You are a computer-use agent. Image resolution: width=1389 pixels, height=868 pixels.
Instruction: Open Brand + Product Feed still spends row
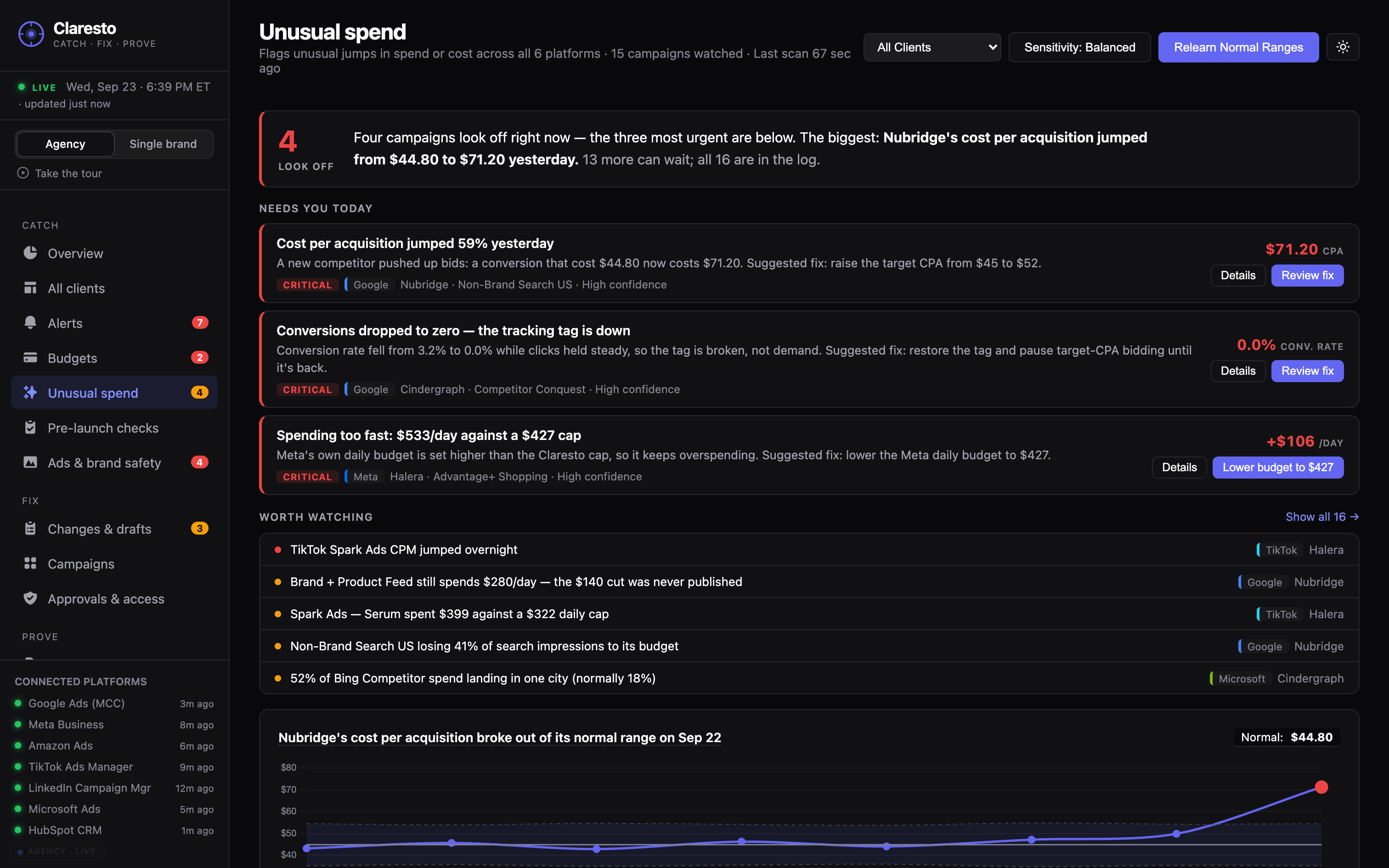tap(809, 581)
